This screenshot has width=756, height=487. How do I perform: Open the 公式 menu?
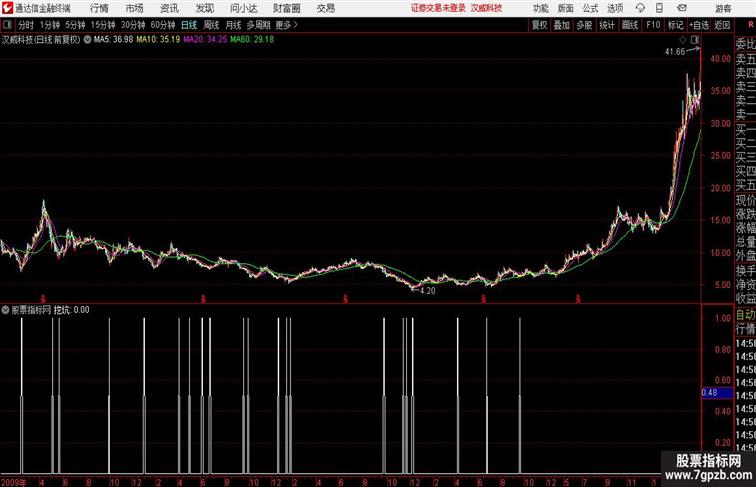click(x=590, y=8)
